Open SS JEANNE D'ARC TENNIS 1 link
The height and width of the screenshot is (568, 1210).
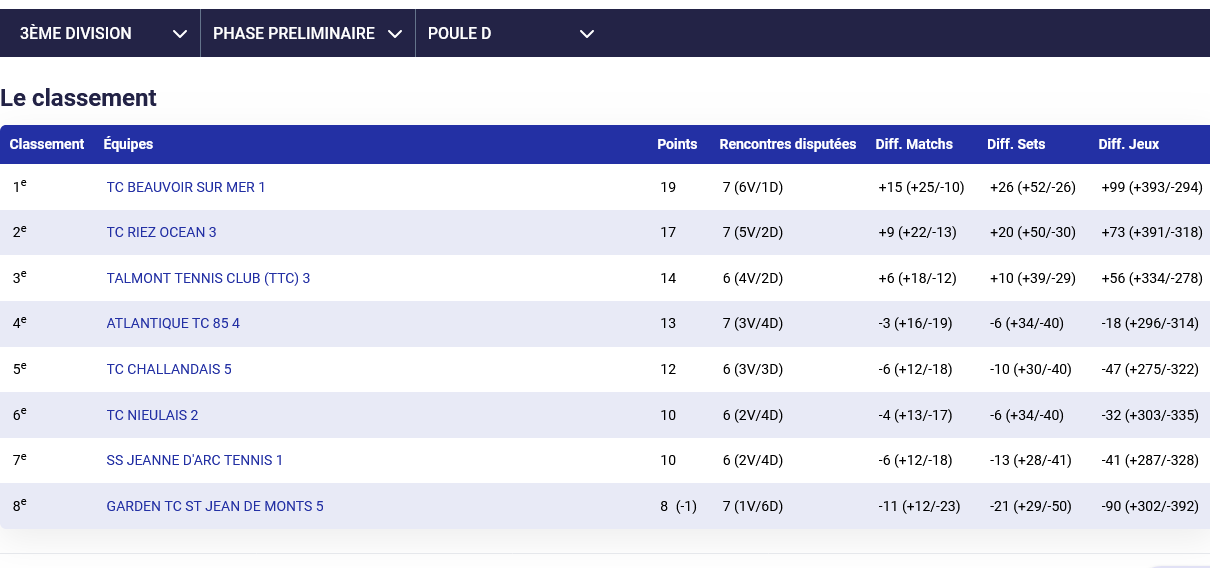point(195,460)
